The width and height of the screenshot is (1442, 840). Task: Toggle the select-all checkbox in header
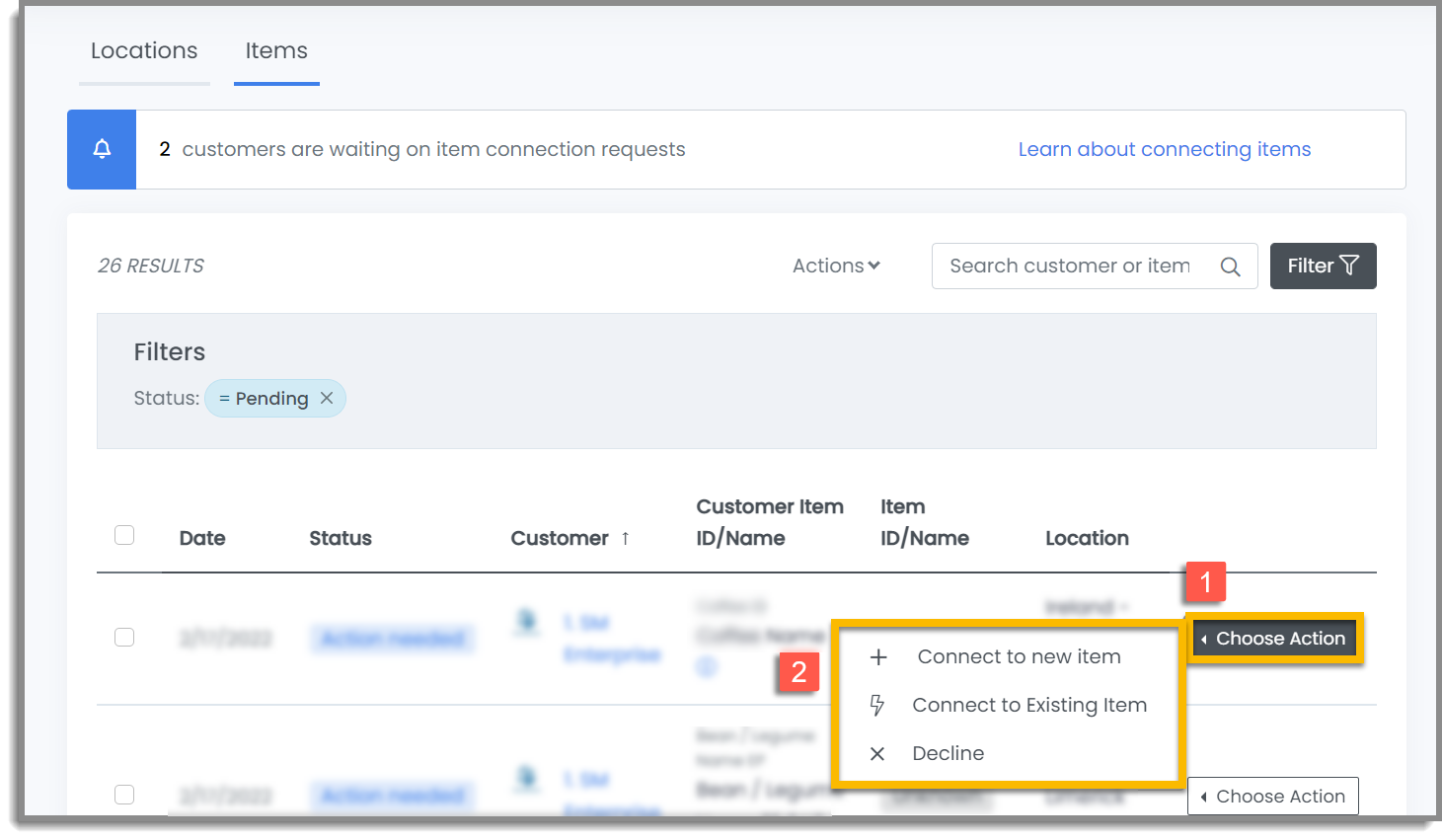(124, 535)
